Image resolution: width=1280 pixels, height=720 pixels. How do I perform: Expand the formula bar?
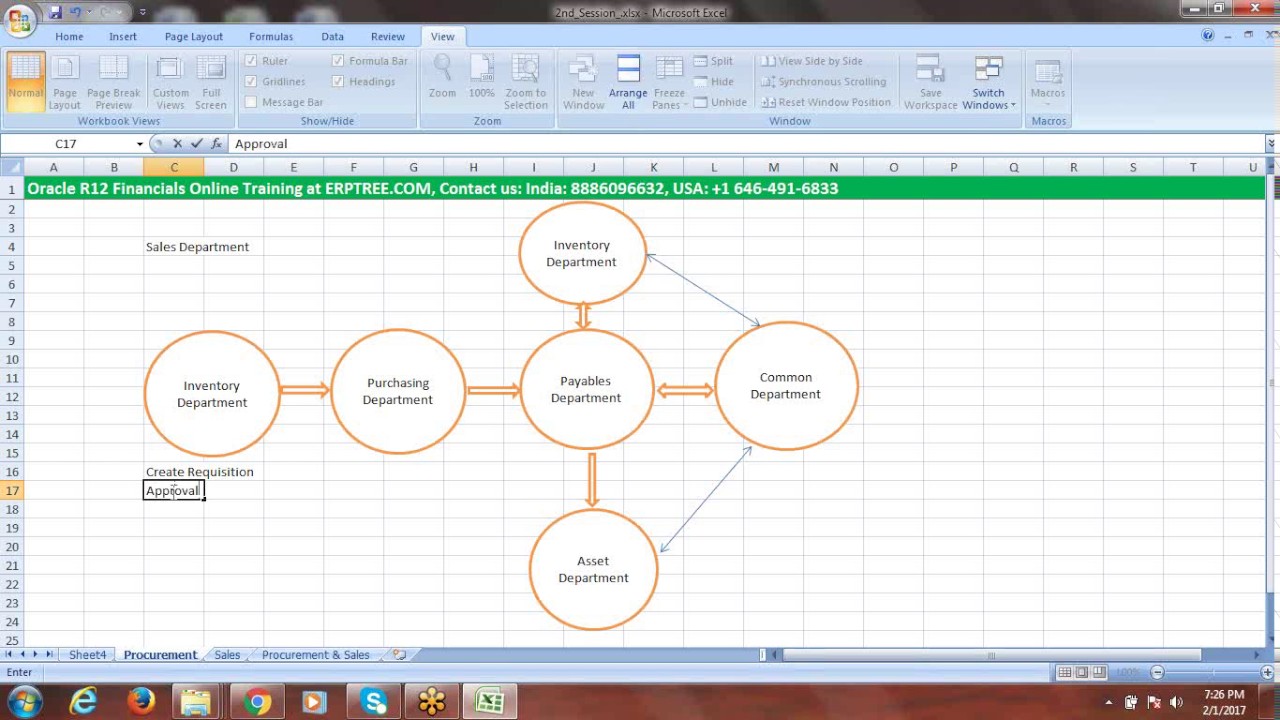[1271, 144]
